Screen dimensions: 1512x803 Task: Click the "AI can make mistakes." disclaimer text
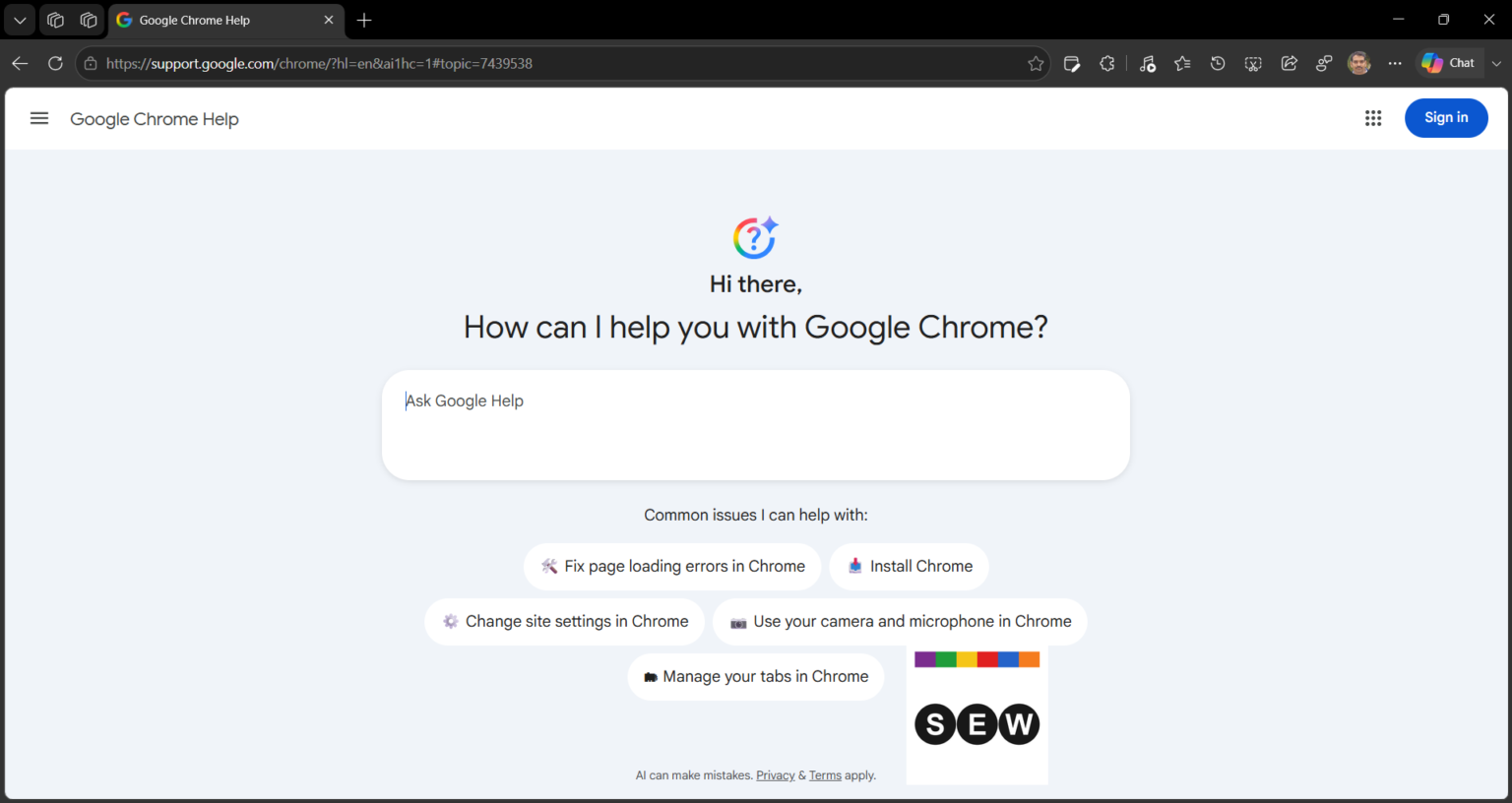coord(694,775)
